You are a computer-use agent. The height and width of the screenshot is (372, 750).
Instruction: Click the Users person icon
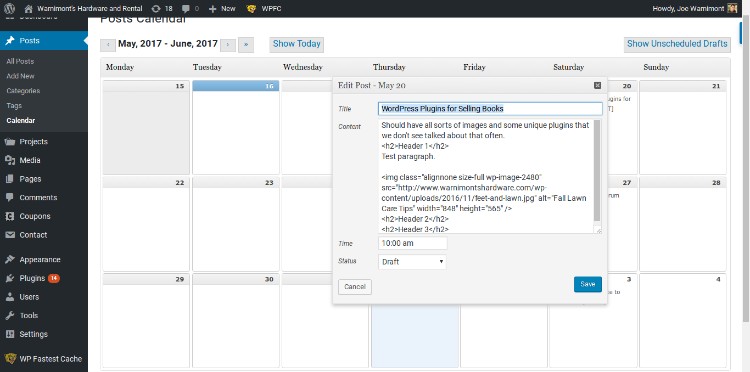pyautogui.click(x=10, y=297)
